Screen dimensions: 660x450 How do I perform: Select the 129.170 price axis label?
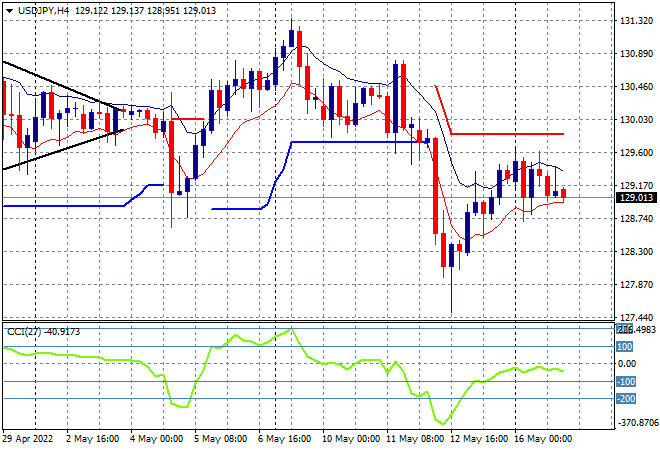click(x=637, y=186)
